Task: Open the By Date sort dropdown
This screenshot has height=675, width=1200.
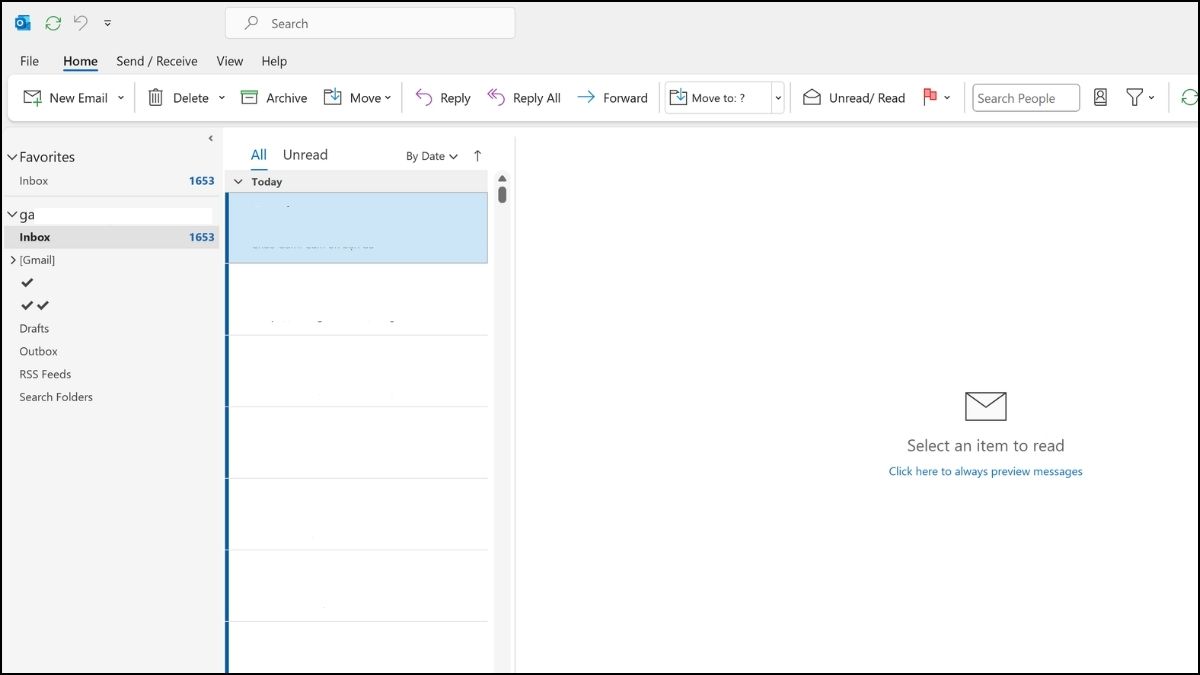Action: [431, 156]
